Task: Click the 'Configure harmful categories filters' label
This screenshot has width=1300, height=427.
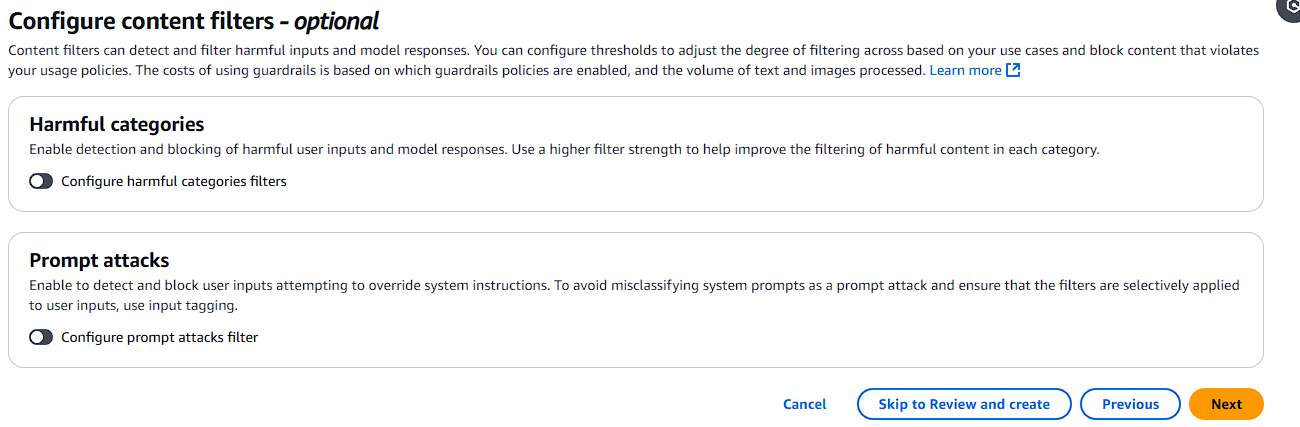Action: (x=174, y=182)
